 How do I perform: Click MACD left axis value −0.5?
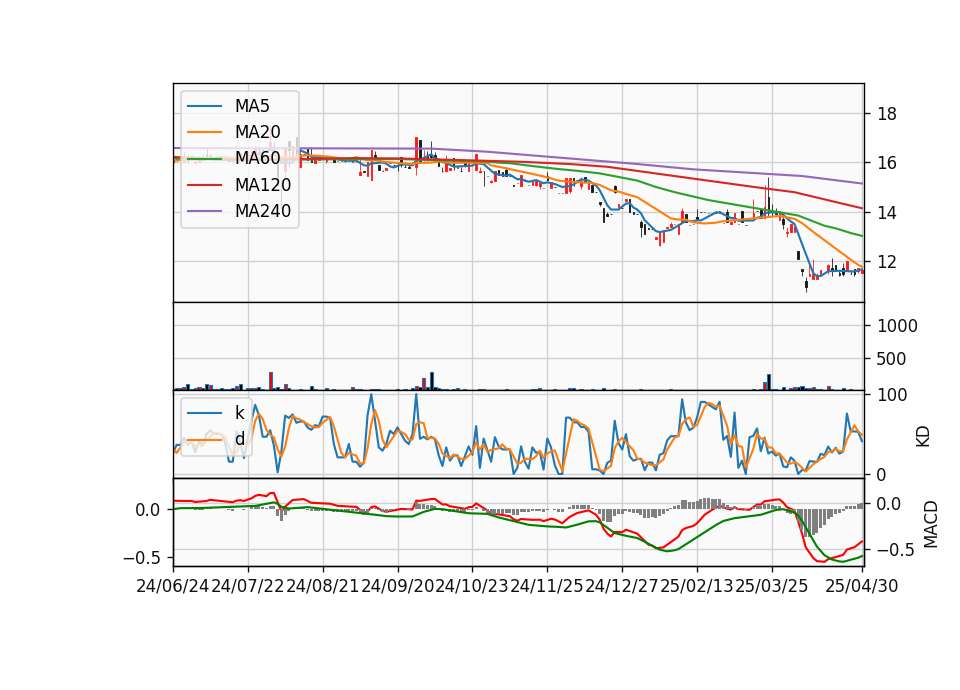141,558
